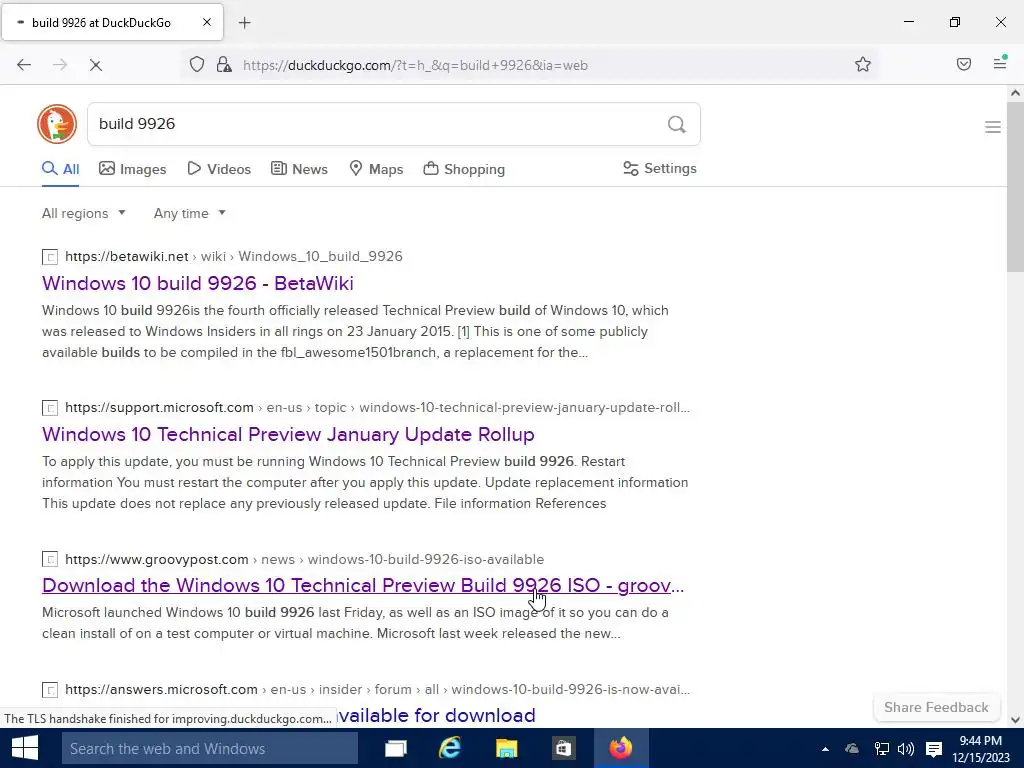Open the network tray icon
Viewport: 1024px width, 768px height.
pyautogui.click(x=882, y=749)
